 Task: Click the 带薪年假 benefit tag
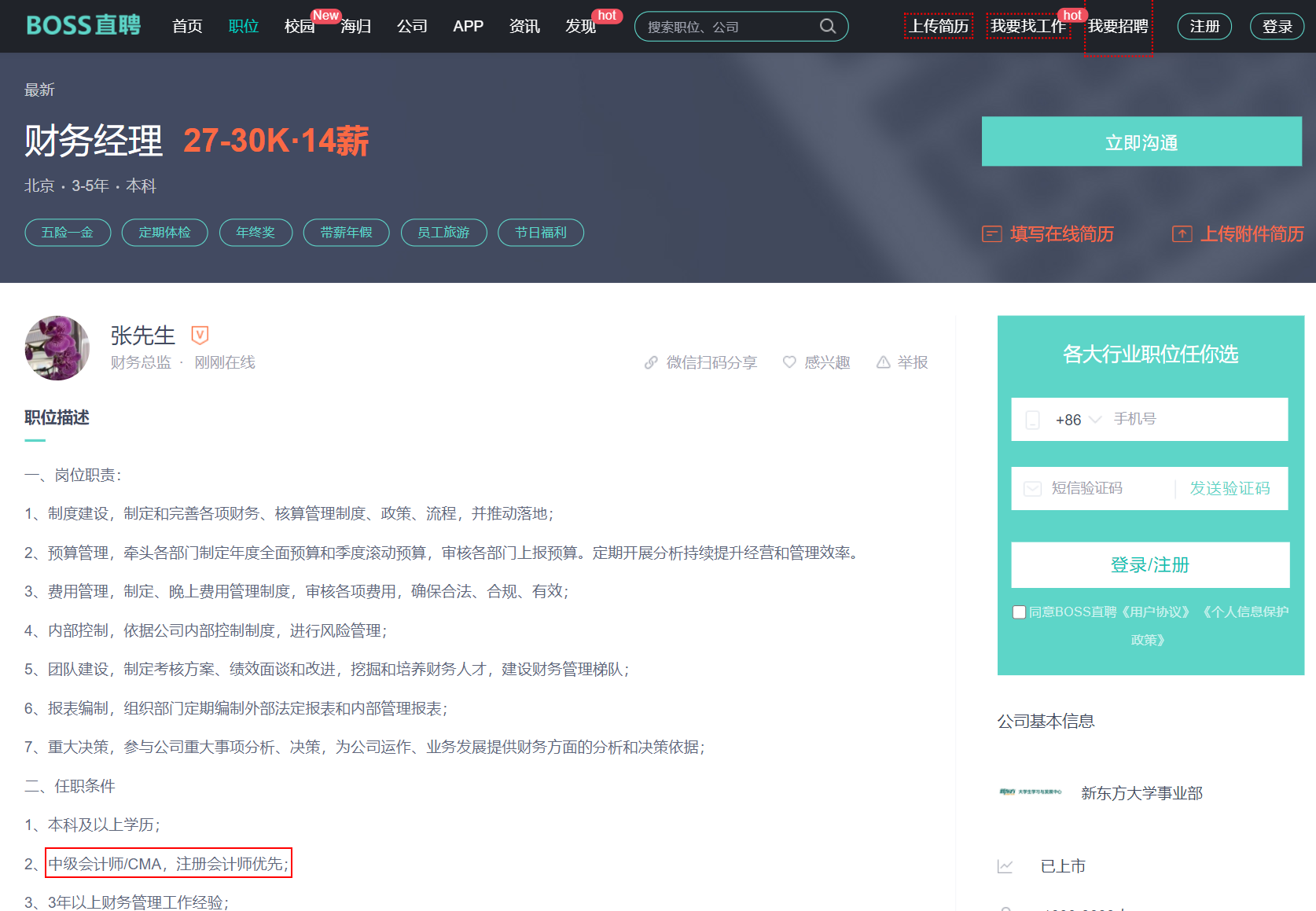347,233
